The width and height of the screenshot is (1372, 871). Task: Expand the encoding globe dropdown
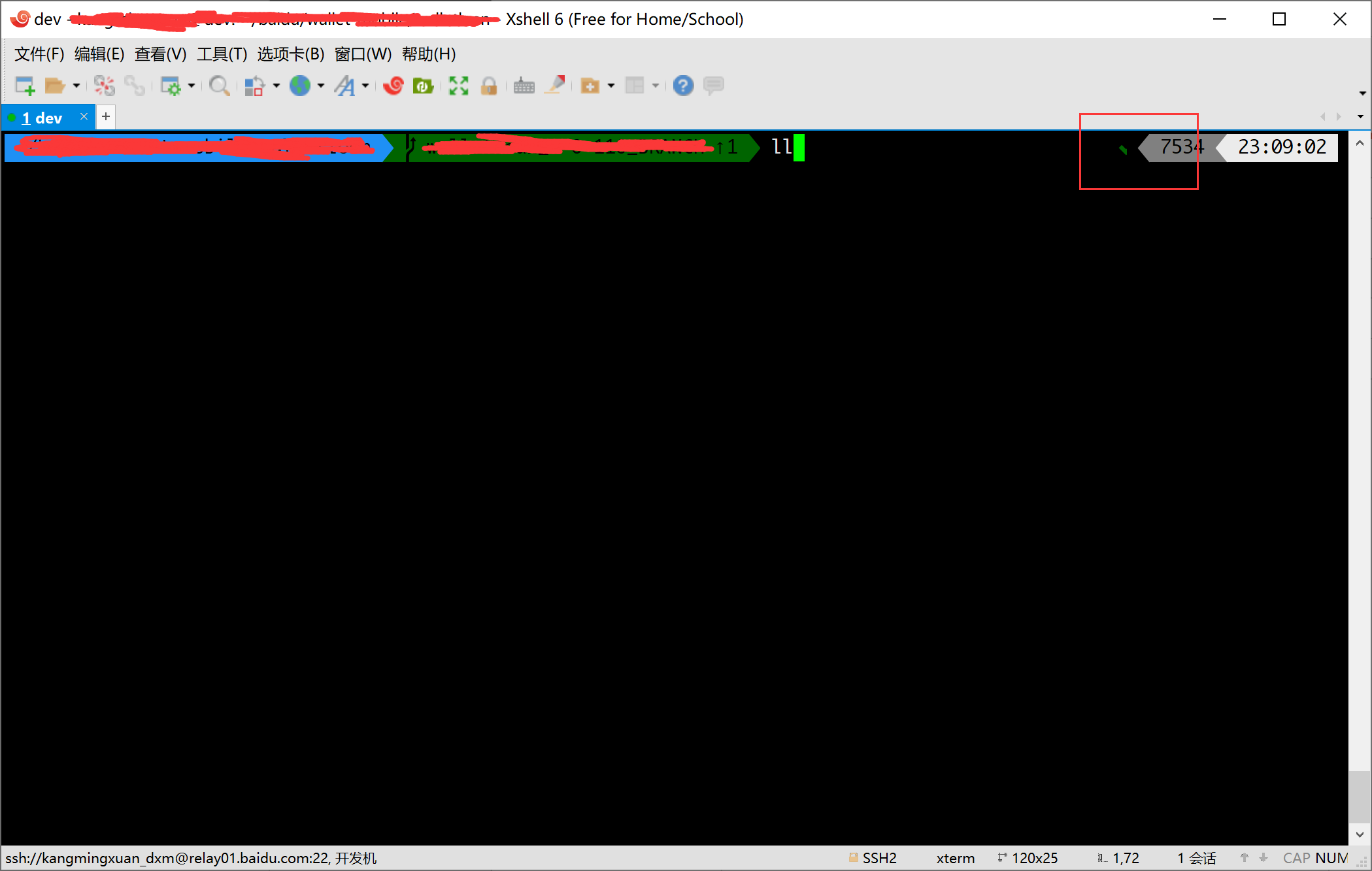pos(321,86)
